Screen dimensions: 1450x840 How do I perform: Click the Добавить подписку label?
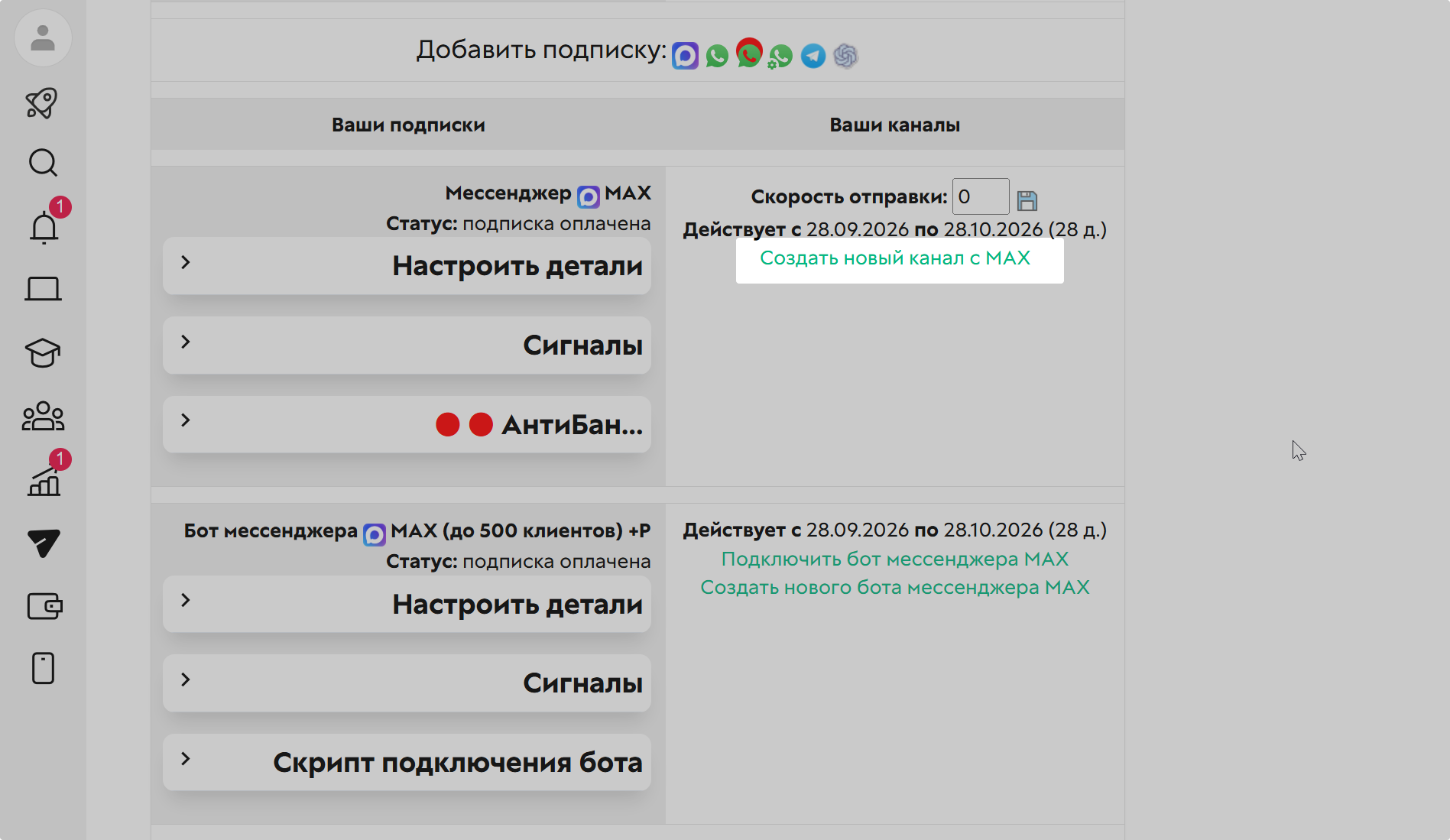point(541,50)
